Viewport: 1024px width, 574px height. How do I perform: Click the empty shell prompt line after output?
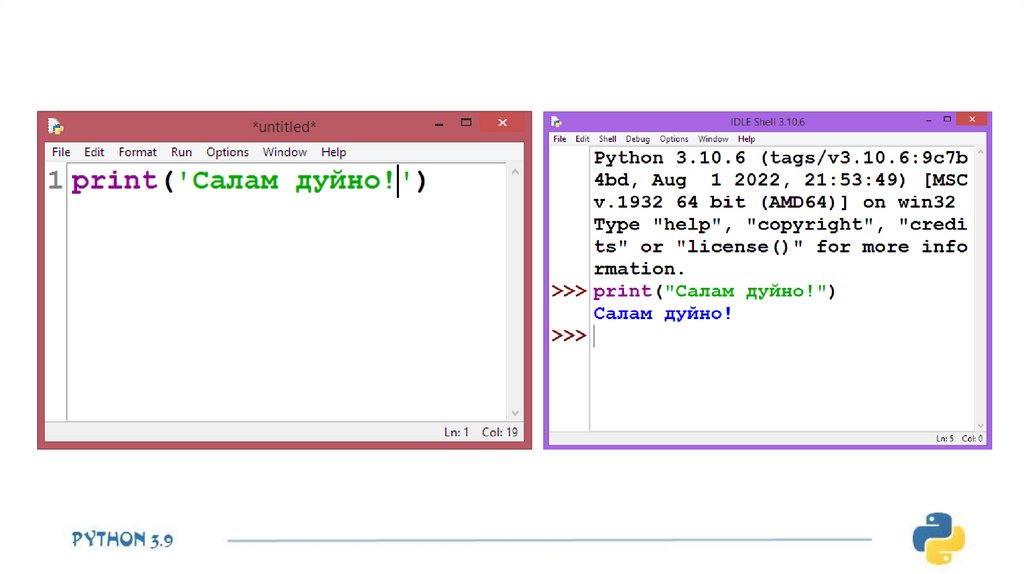700,336
